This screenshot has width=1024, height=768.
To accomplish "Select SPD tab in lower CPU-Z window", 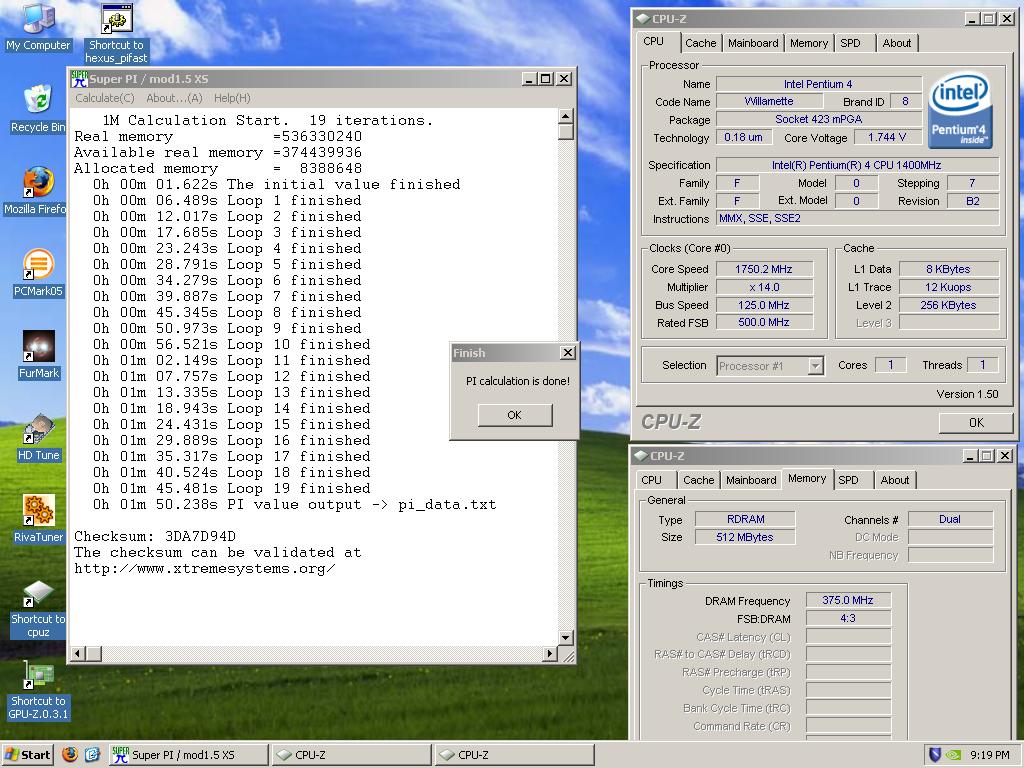I will (x=848, y=480).
